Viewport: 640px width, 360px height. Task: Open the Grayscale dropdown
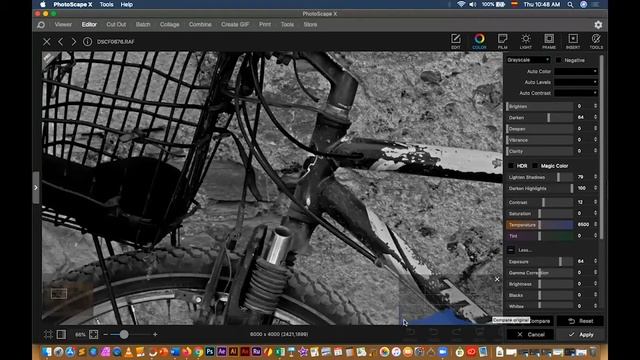(x=528, y=60)
